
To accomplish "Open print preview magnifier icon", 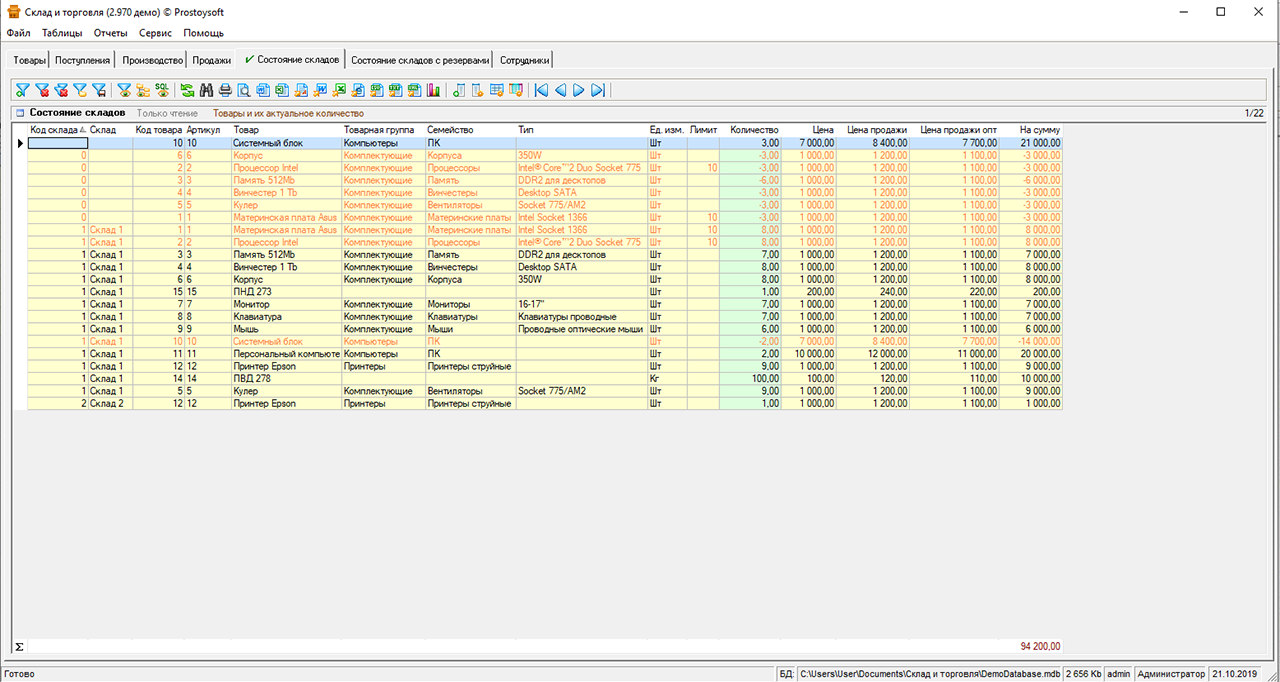I will 244,90.
